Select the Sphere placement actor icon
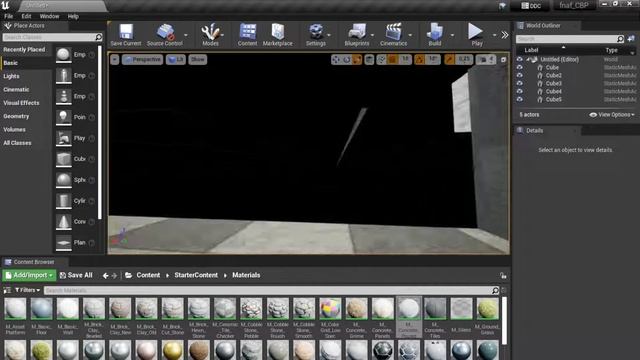The height and width of the screenshot is (360, 640). (64, 180)
